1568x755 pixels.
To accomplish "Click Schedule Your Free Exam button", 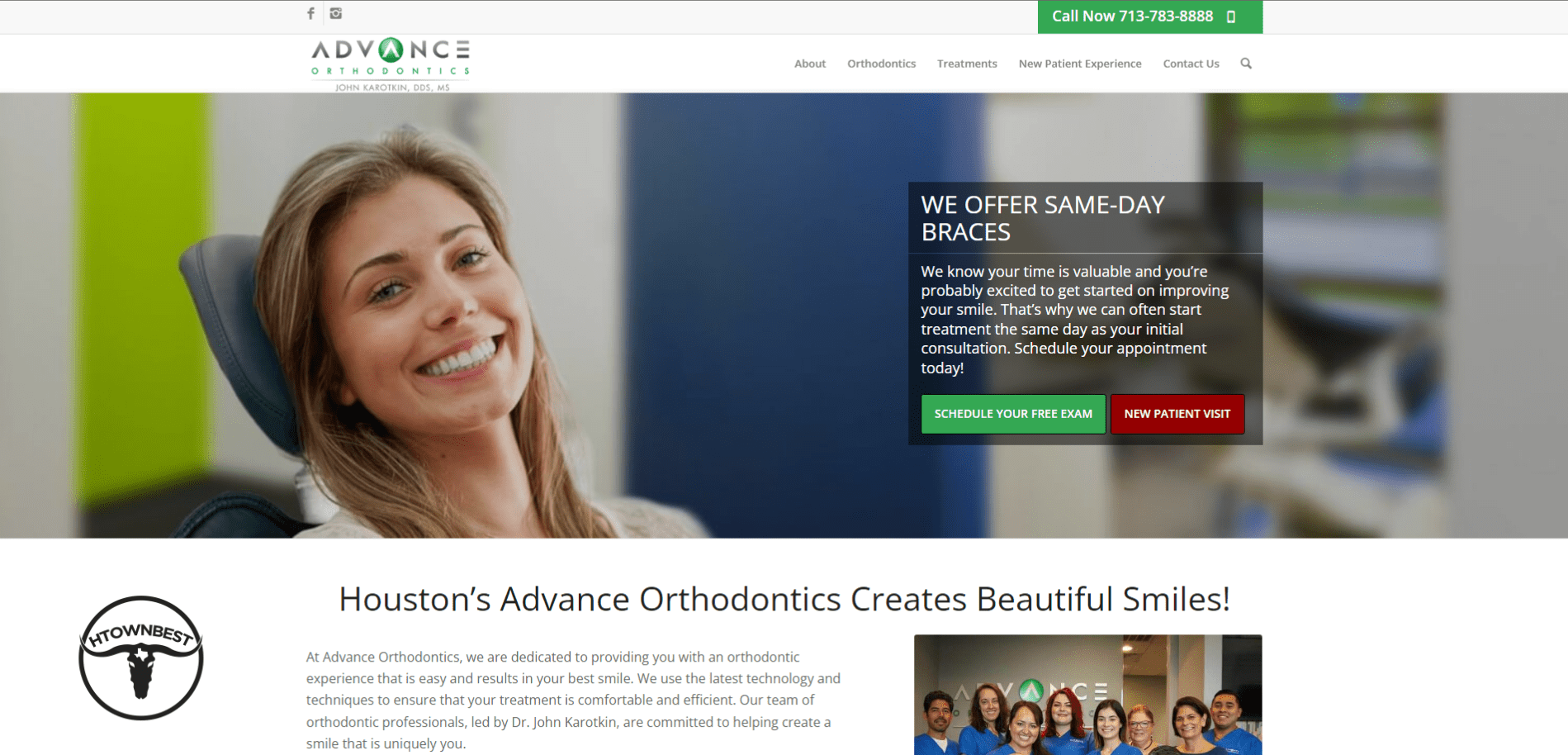I will pyautogui.click(x=1013, y=414).
